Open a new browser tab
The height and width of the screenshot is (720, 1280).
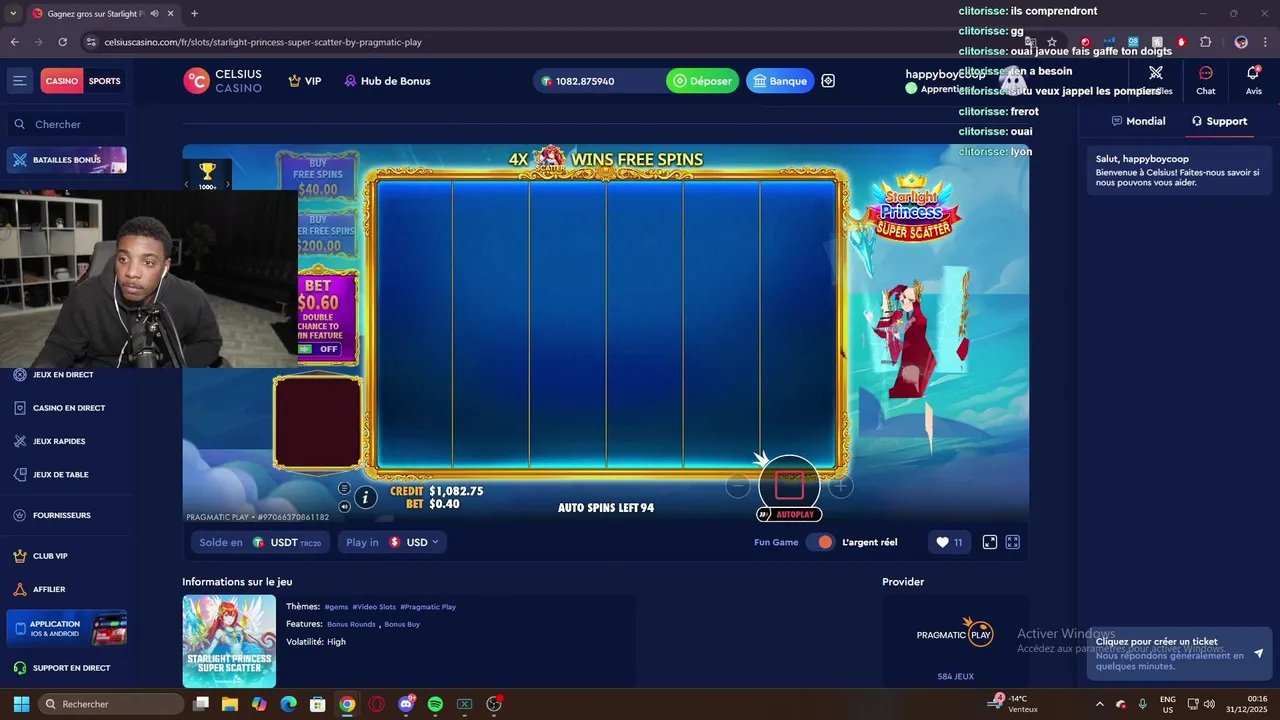[194, 14]
